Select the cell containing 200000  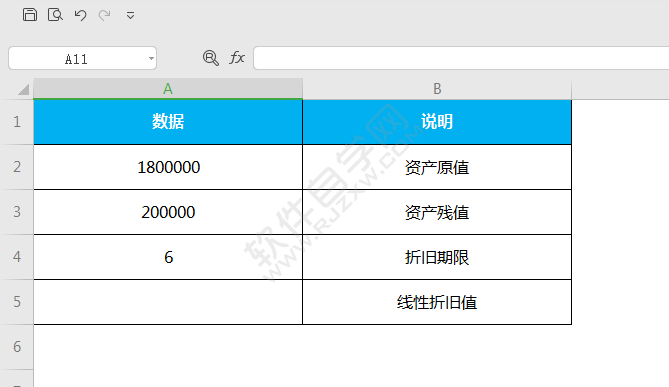click(168, 212)
